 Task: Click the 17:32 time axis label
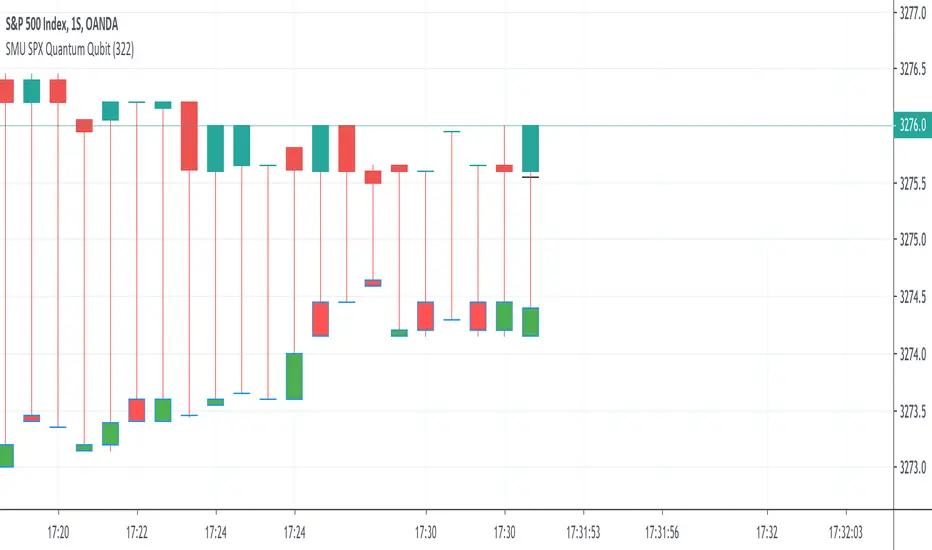[767, 527]
